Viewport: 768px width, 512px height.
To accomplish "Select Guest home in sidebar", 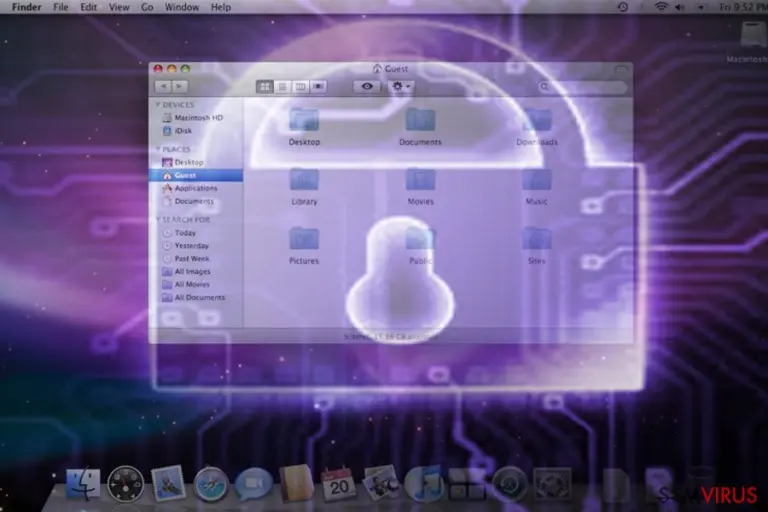I will click(x=196, y=175).
